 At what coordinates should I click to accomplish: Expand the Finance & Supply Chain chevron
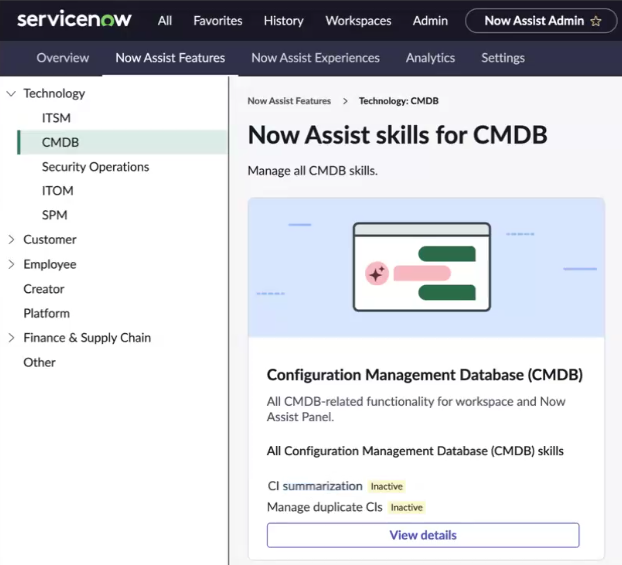tap(12, 338)
